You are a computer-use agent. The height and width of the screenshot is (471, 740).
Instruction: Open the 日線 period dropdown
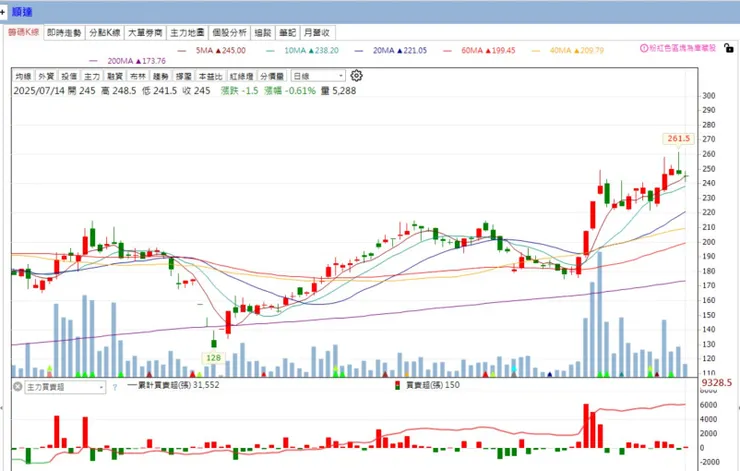point(318,76)
